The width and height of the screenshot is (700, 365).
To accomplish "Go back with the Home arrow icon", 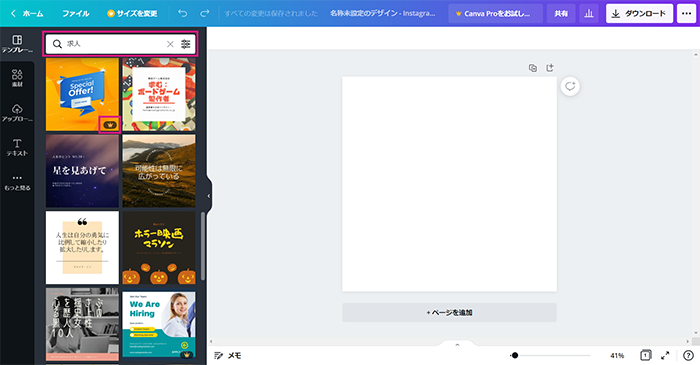I will click(x=13, y=13).
